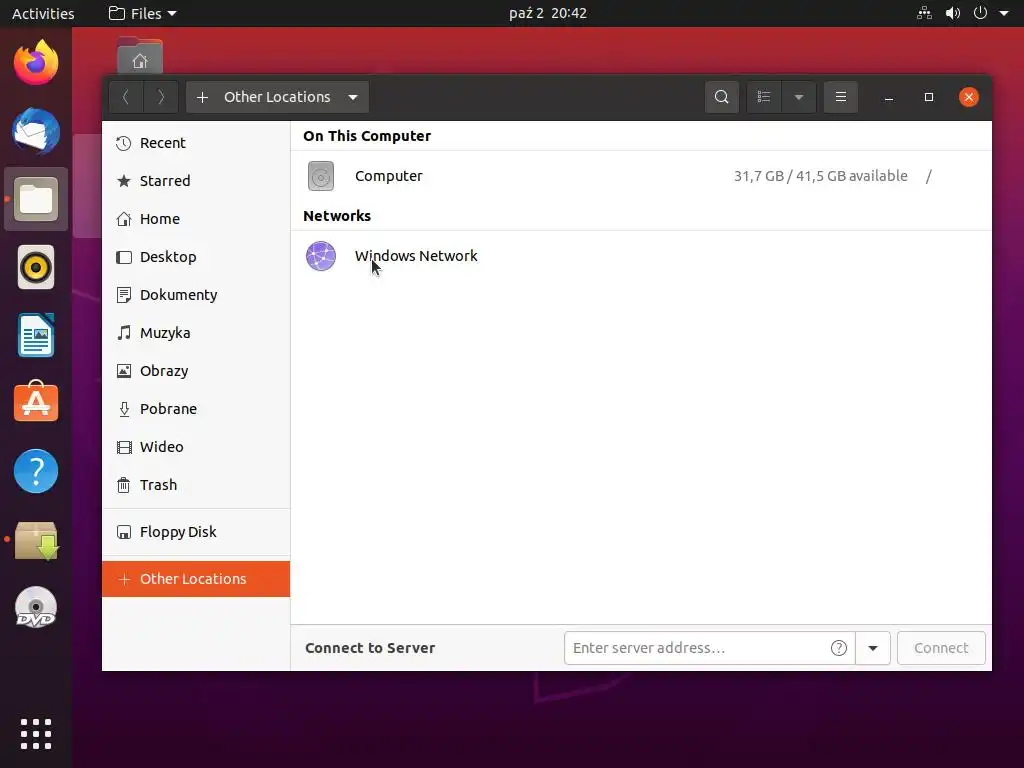
Task: Open Muzyka in the sidebar
Action: (x=196, y=333)
